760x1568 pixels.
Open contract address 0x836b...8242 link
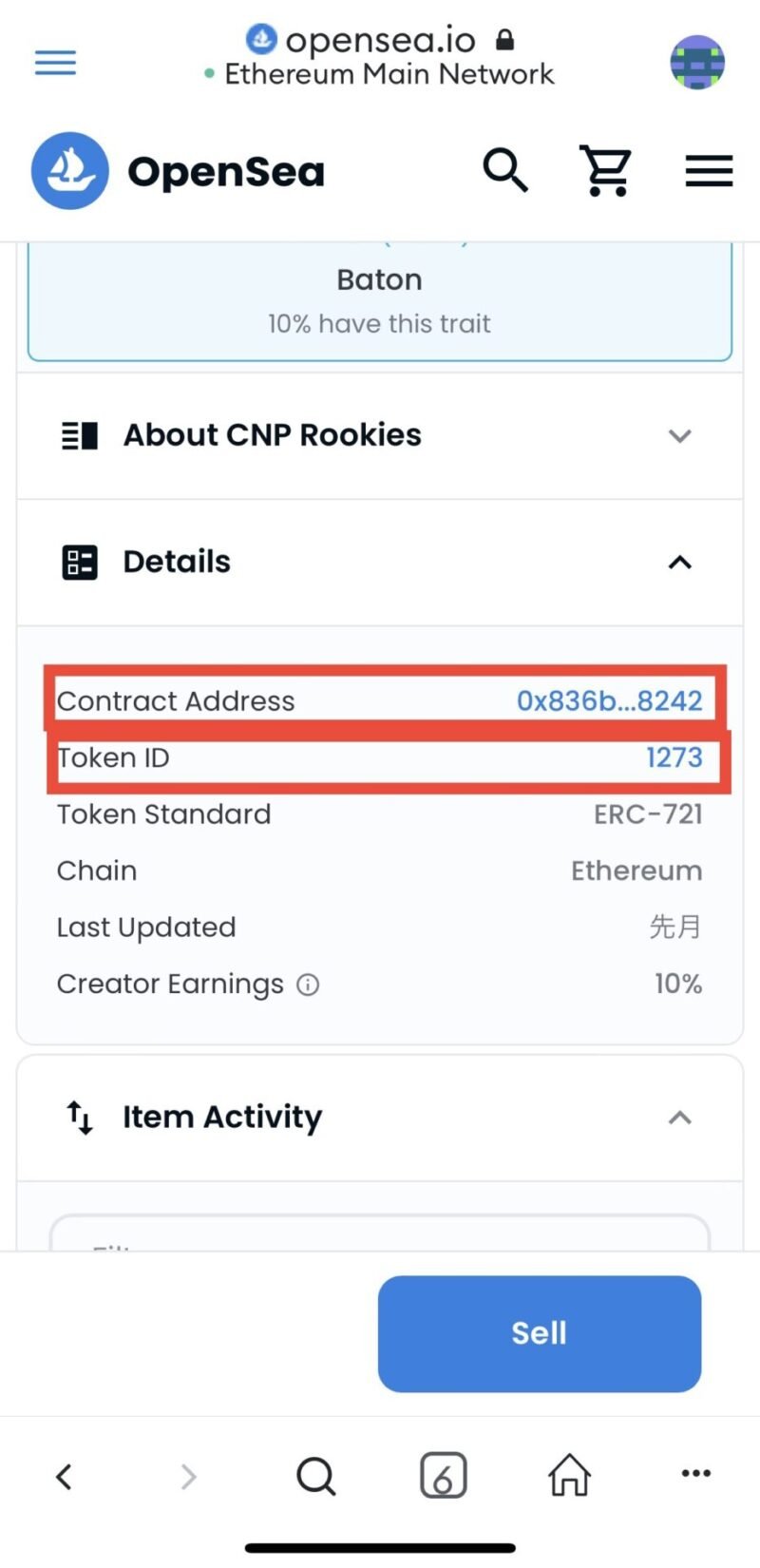(609, 701)
